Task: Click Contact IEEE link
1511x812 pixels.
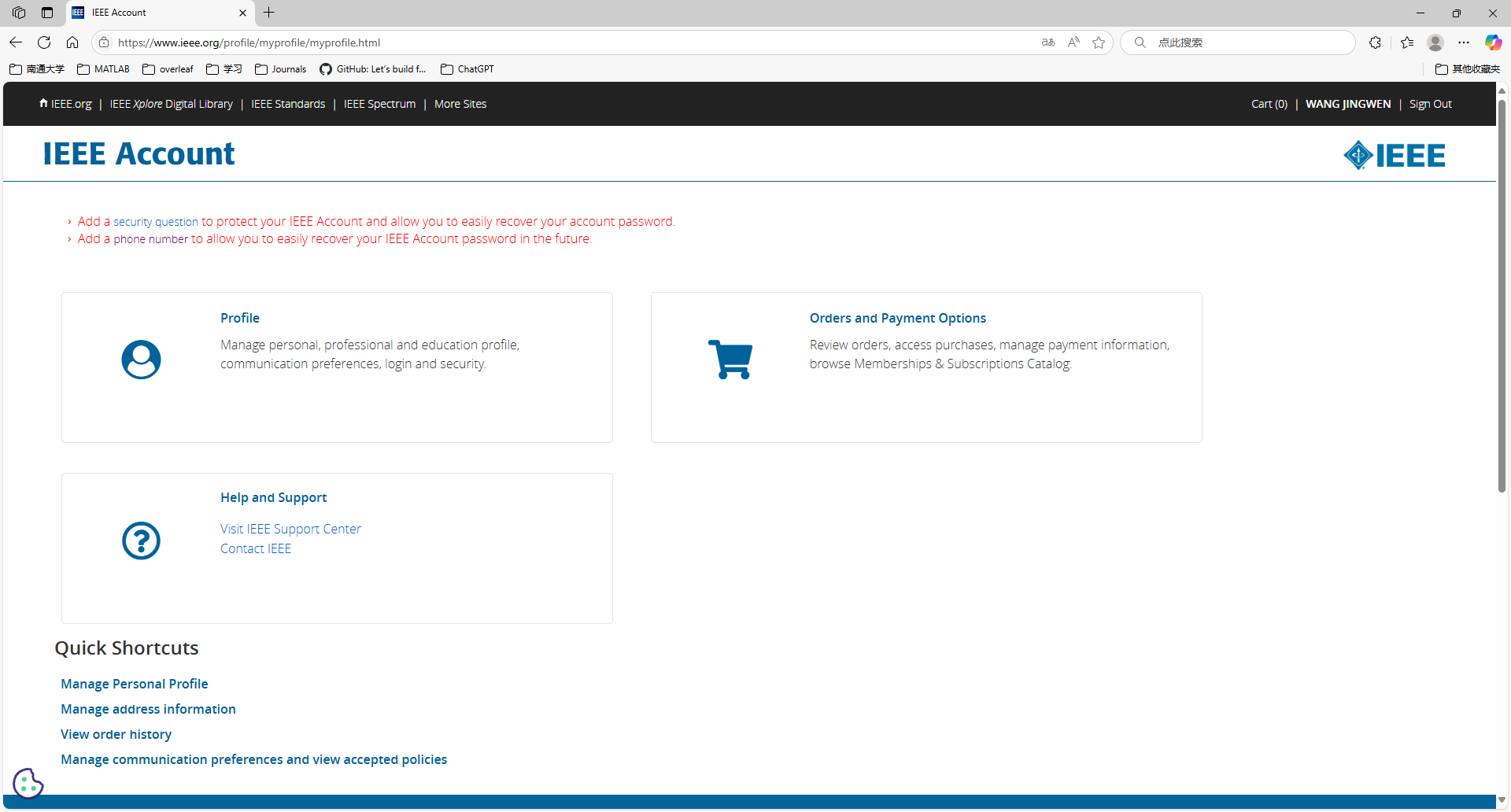Action: tap(256, 548)
